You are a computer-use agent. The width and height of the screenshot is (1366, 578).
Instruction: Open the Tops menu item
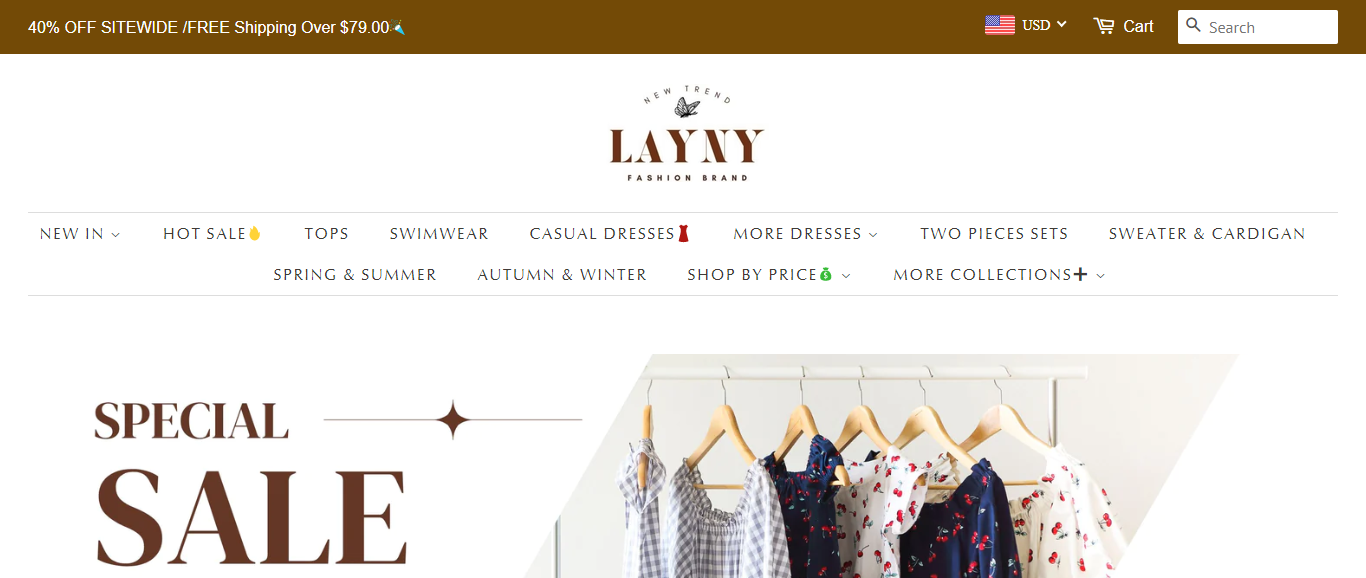click(x=327, y=234)
